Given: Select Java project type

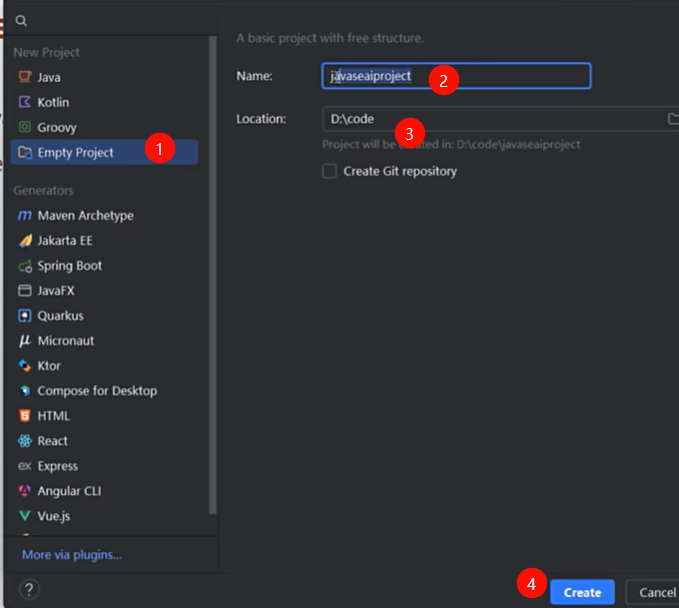Looking at the screenshot, I should point(104,77).
